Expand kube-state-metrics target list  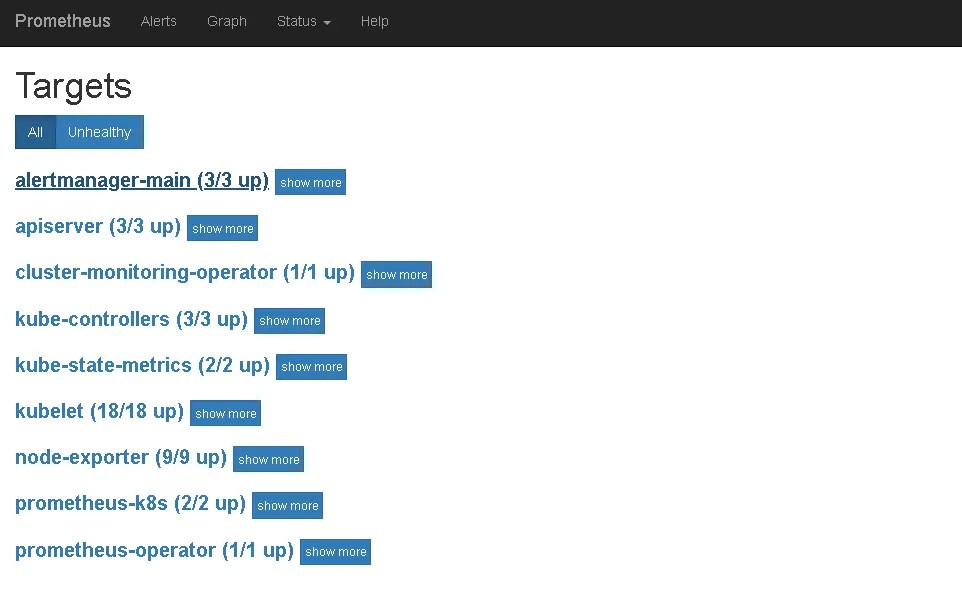(x=311, y=366)
